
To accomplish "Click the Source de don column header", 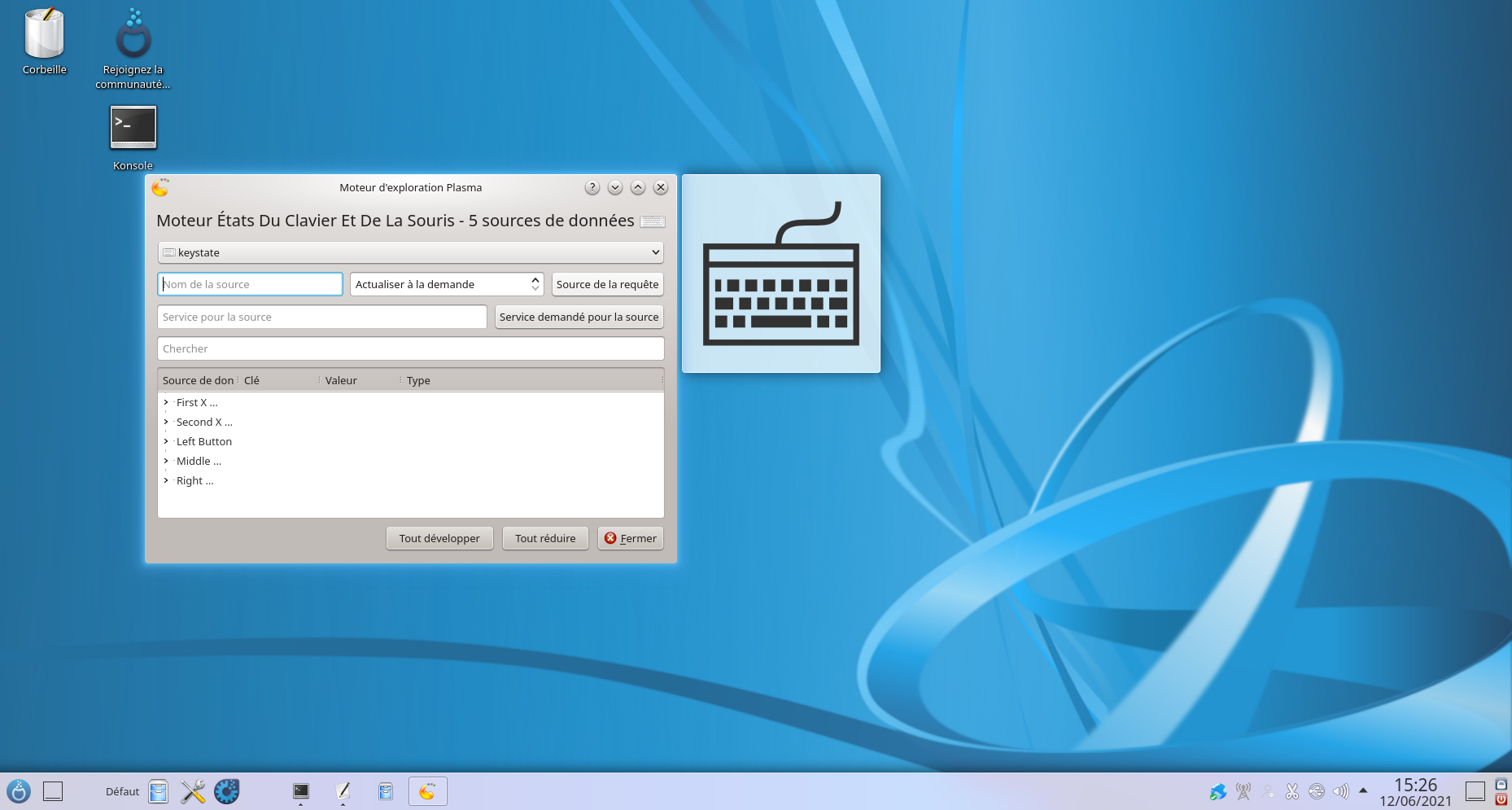I will click(x=198, y=380).
